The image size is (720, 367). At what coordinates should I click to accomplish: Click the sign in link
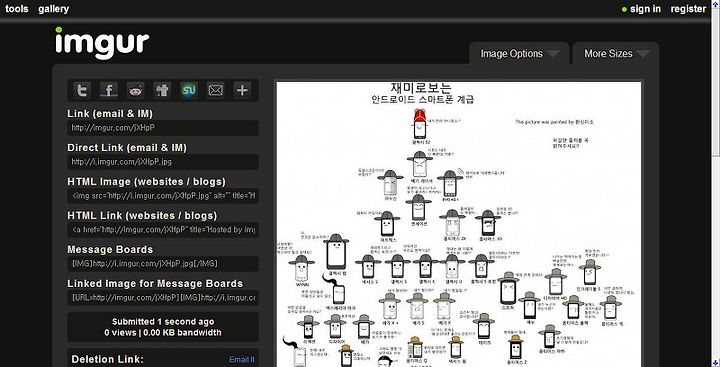click(x=645, y=9)
